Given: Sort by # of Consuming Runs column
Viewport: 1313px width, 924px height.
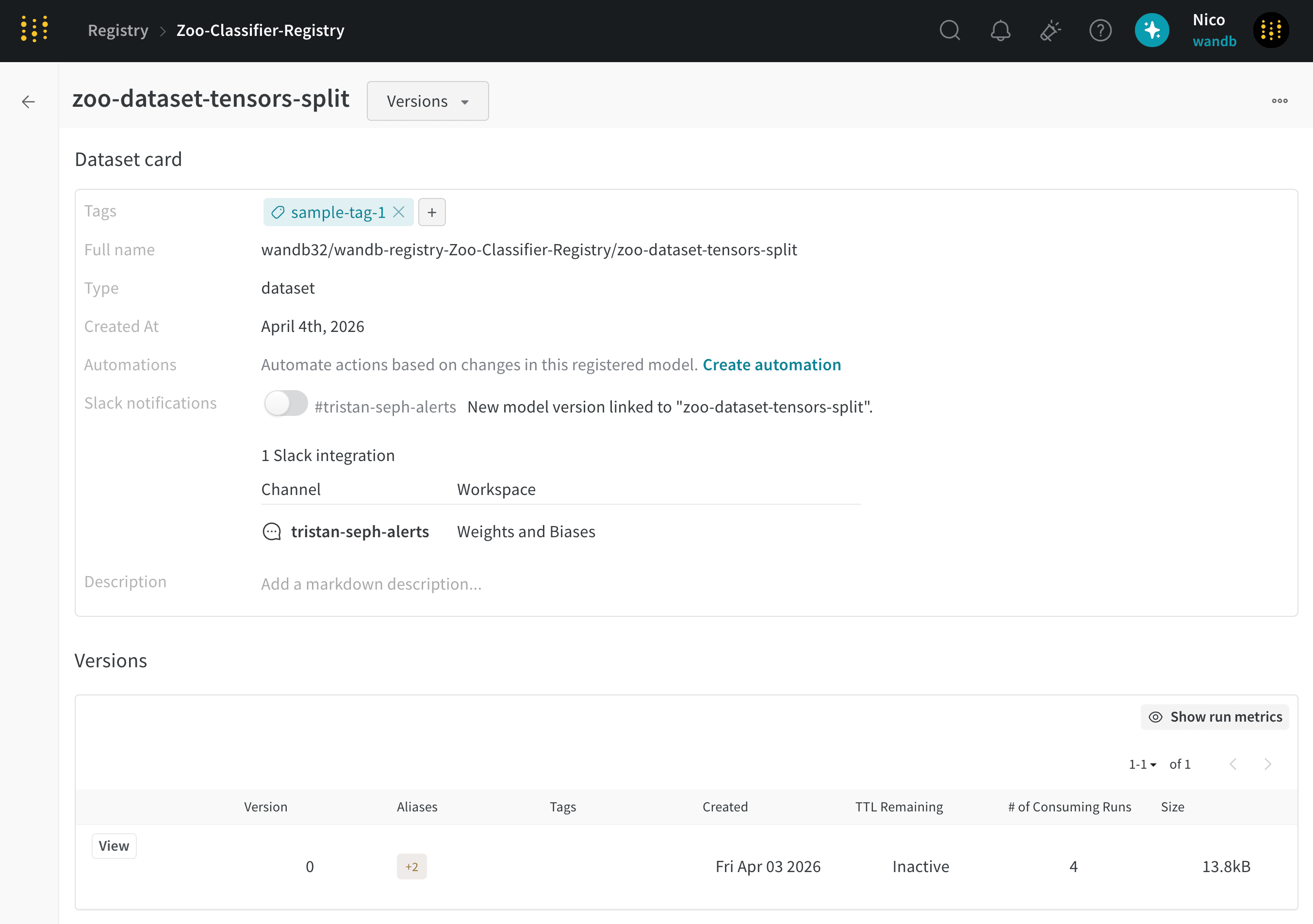Looking at the screenshot, I should click(1069, 807).
